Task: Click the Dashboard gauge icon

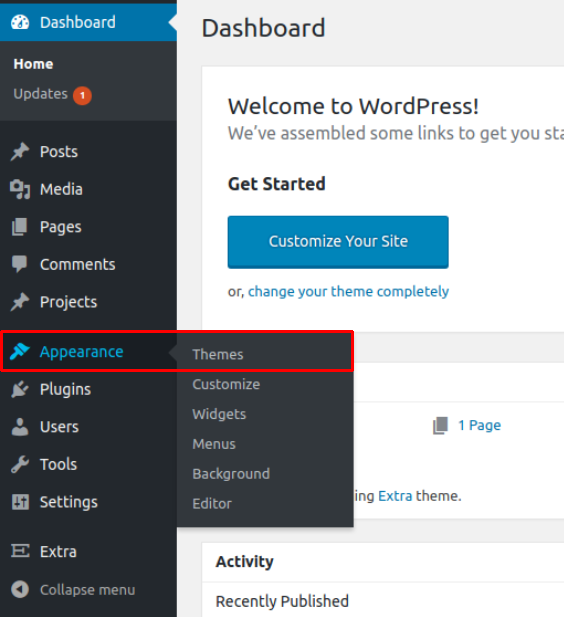Action: tap(20, 22)
